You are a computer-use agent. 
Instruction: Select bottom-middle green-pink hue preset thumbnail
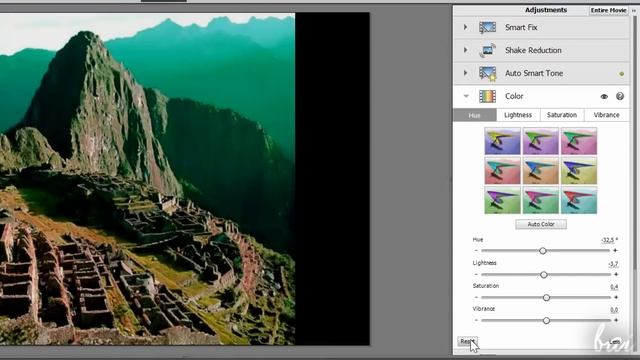[x=540, y=200]
